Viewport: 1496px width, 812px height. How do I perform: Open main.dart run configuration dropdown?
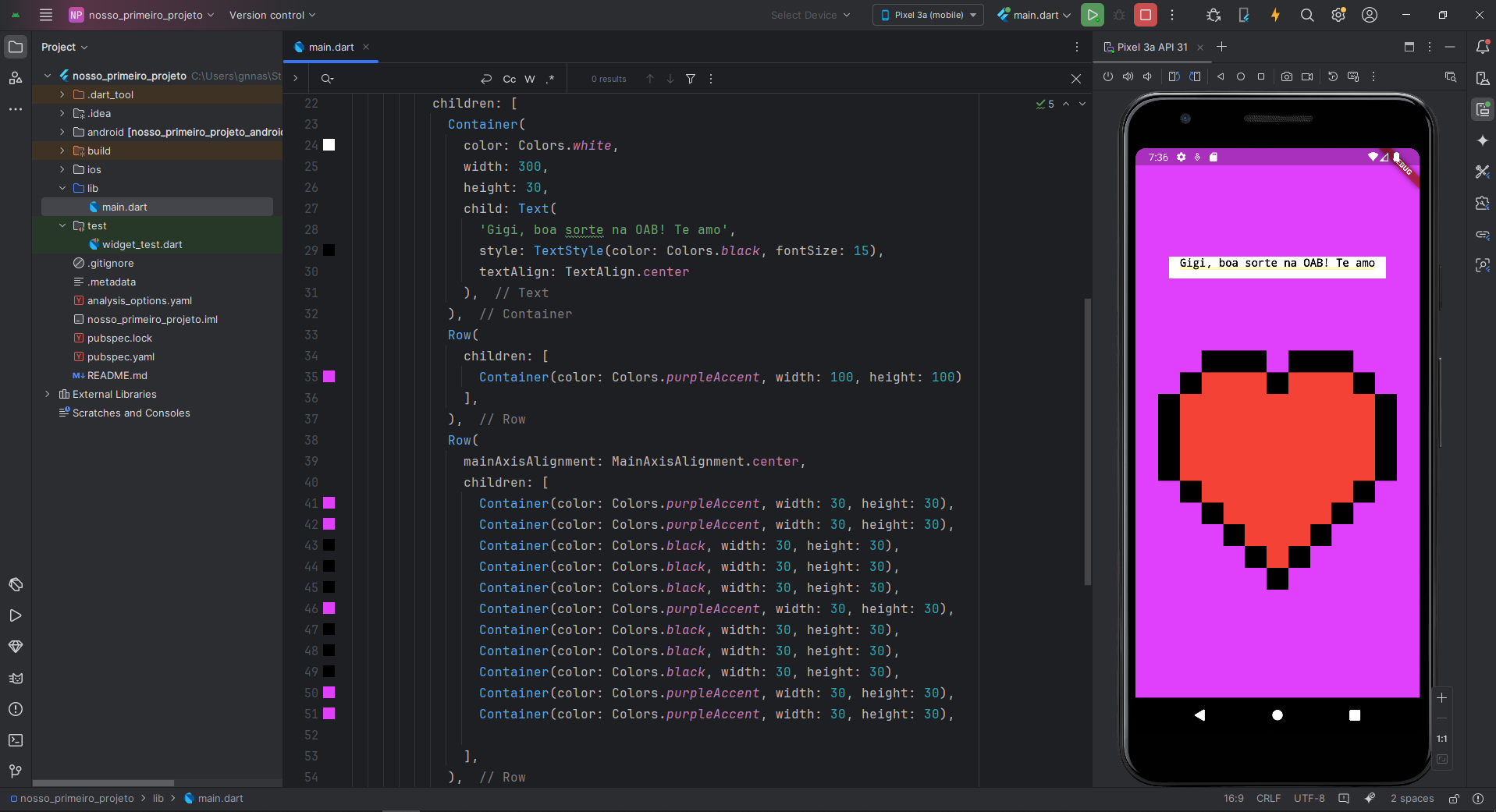click(x=1034, y=15)
